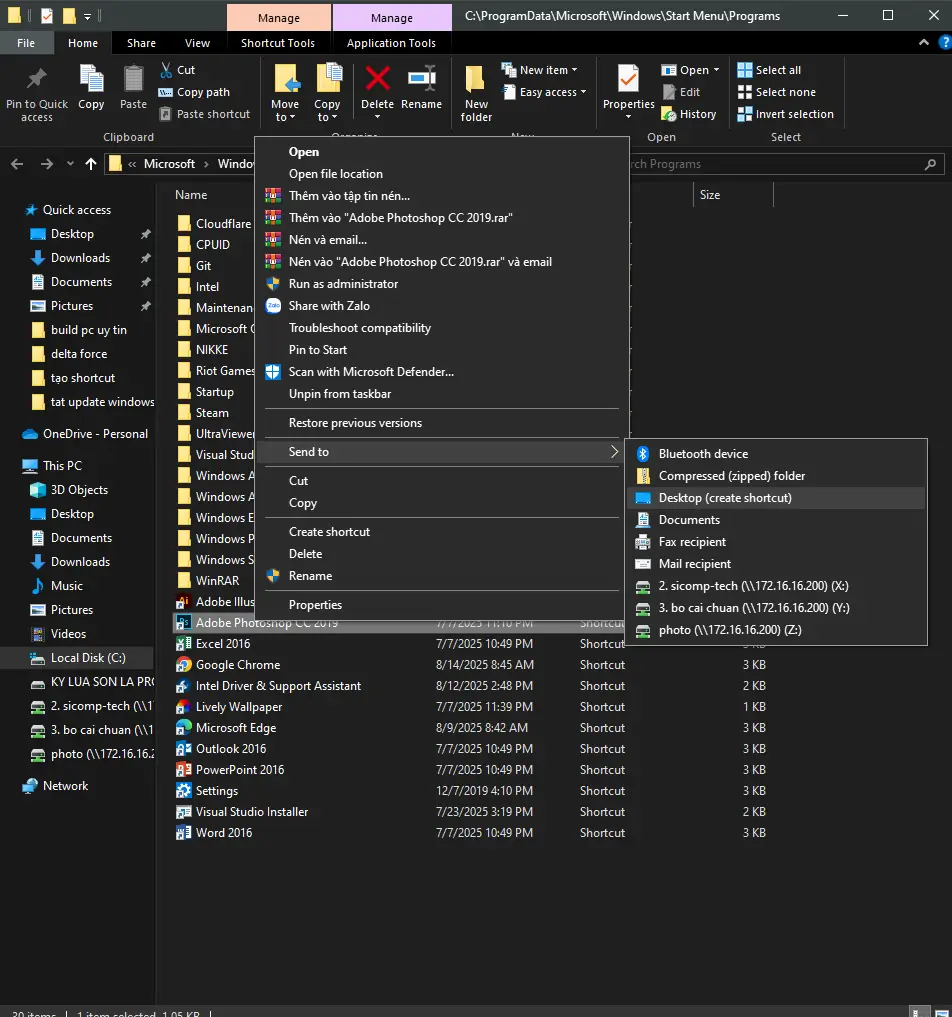This screenshot has width=952, height=1017.
Task: Click the Bluetooth device icon in Send to submenu
Action: point(641,453)
